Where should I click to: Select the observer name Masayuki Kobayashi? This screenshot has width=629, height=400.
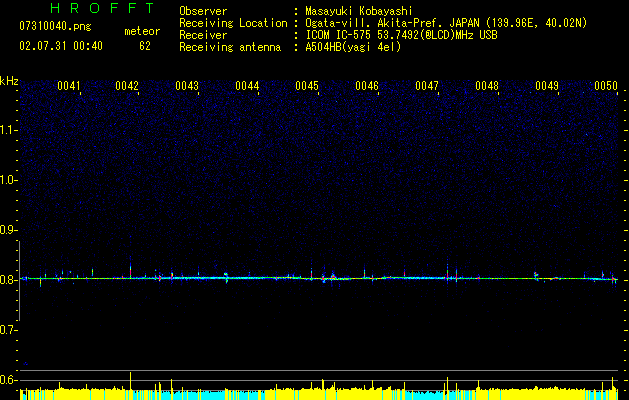359,11
